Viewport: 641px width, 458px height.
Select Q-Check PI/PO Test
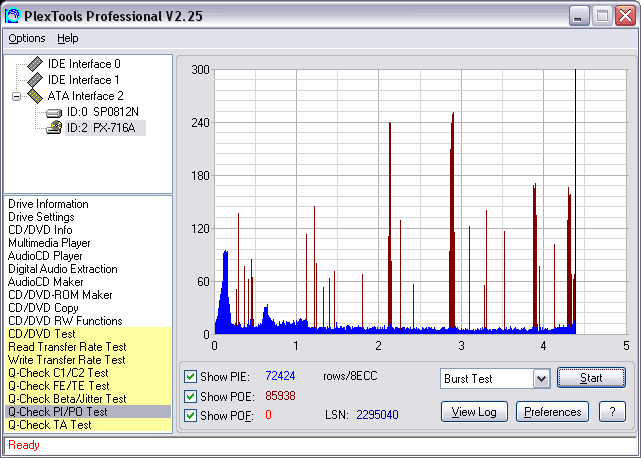(x=88, y=412)
